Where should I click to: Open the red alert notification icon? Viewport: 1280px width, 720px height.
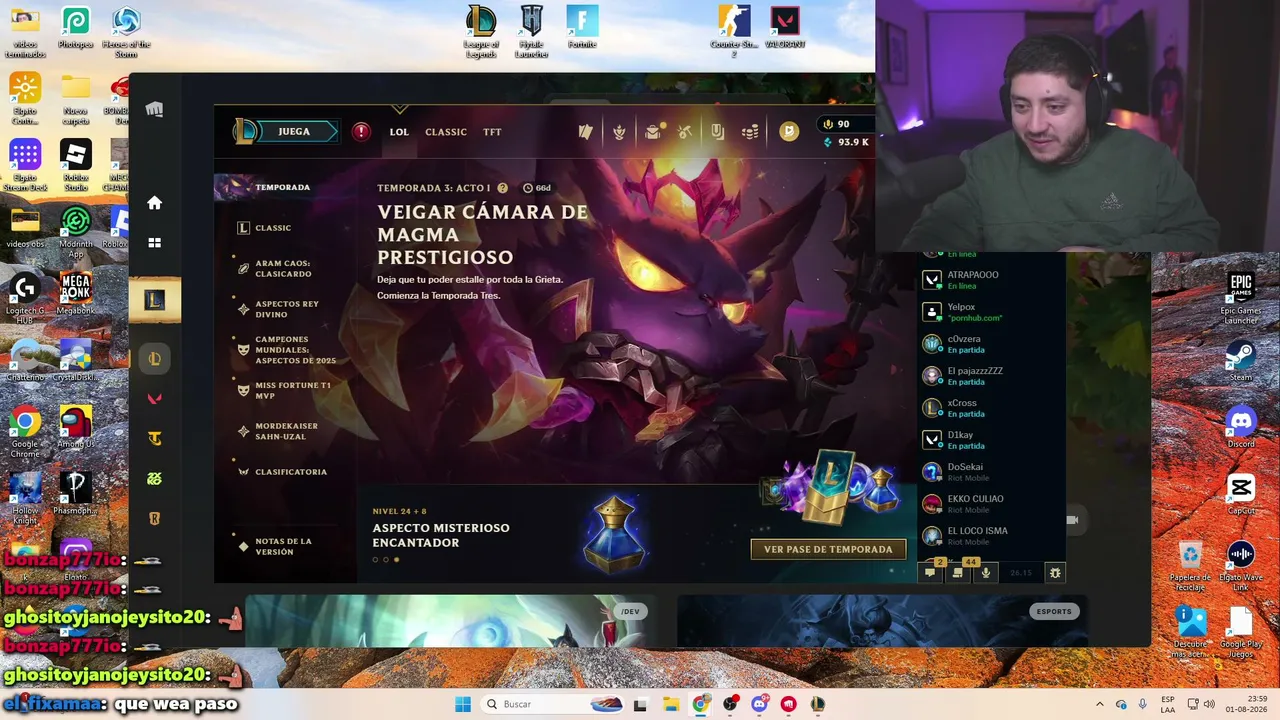(x=361, y=132)
